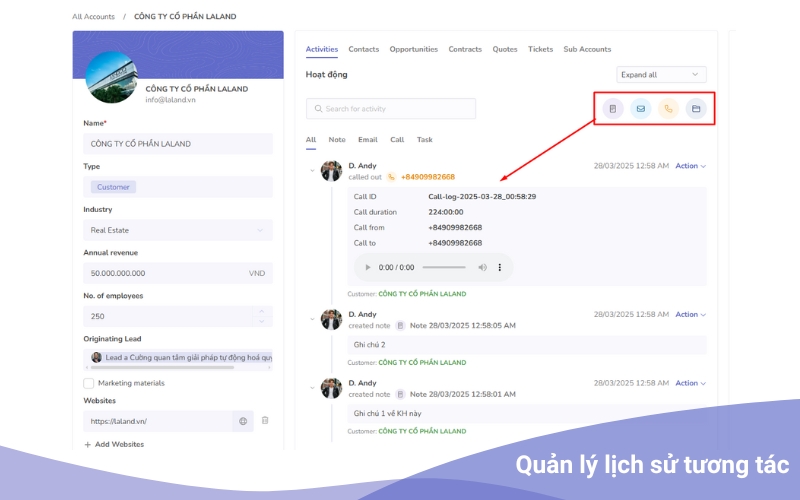This screenshot has width=800, height=500.
Task: Open website via globe icon next to laland.vn
Action: tap(243, 421)
